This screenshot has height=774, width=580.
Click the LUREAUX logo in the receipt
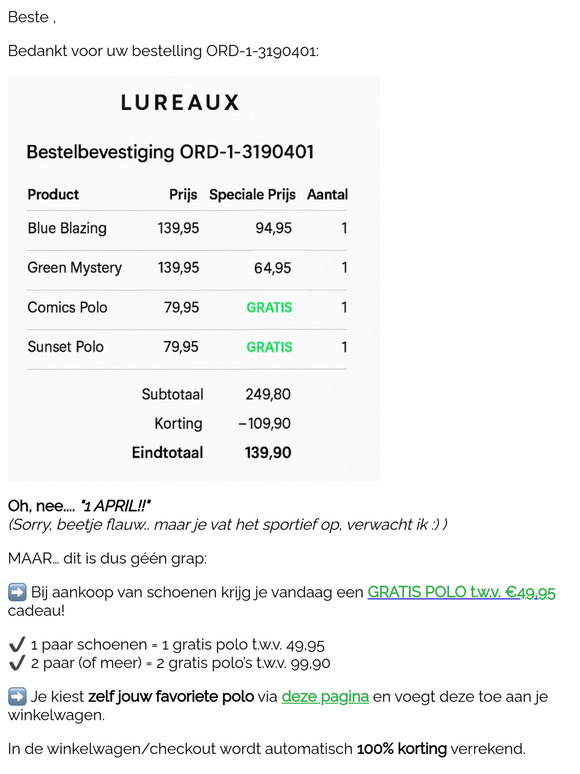click(x=180, y=103)
